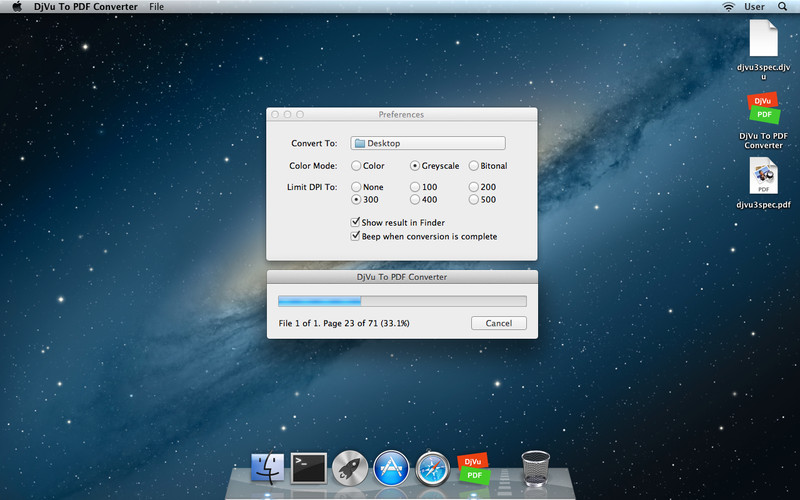The image size is (800, 500).
Task: Open Safari from the Dock
Action: point(433,469)
